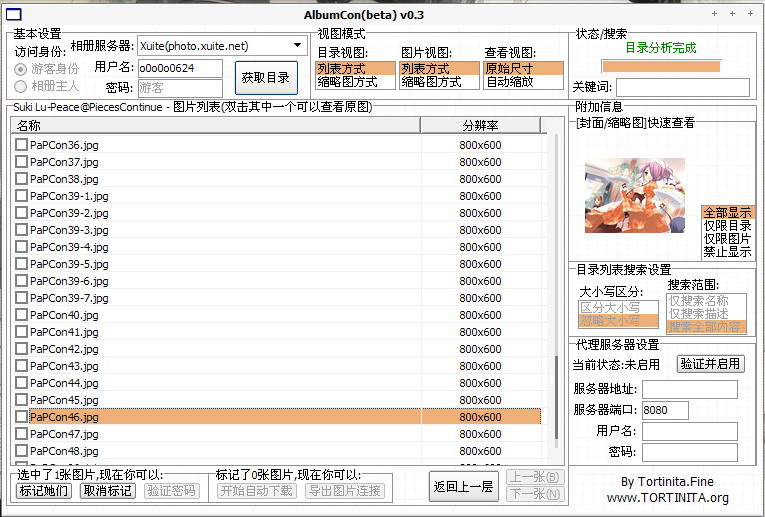Check the box for PaPCon43.jpg
The height and width of the screenshot is (517, 765).
coord(21,366)
